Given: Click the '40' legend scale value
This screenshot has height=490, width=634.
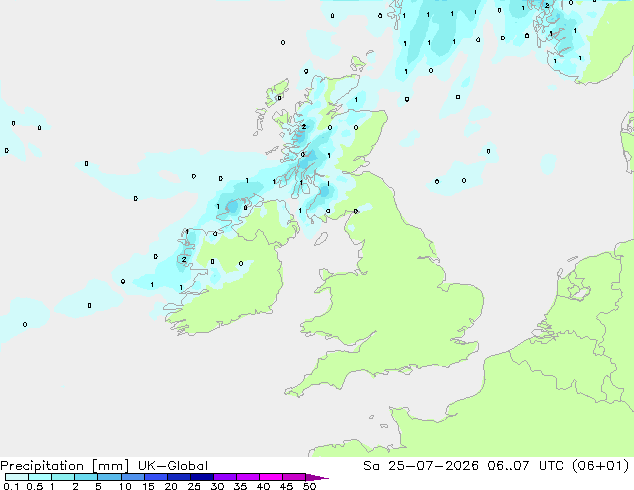Looking at the screenshot, I should click(x=263, y=486).
